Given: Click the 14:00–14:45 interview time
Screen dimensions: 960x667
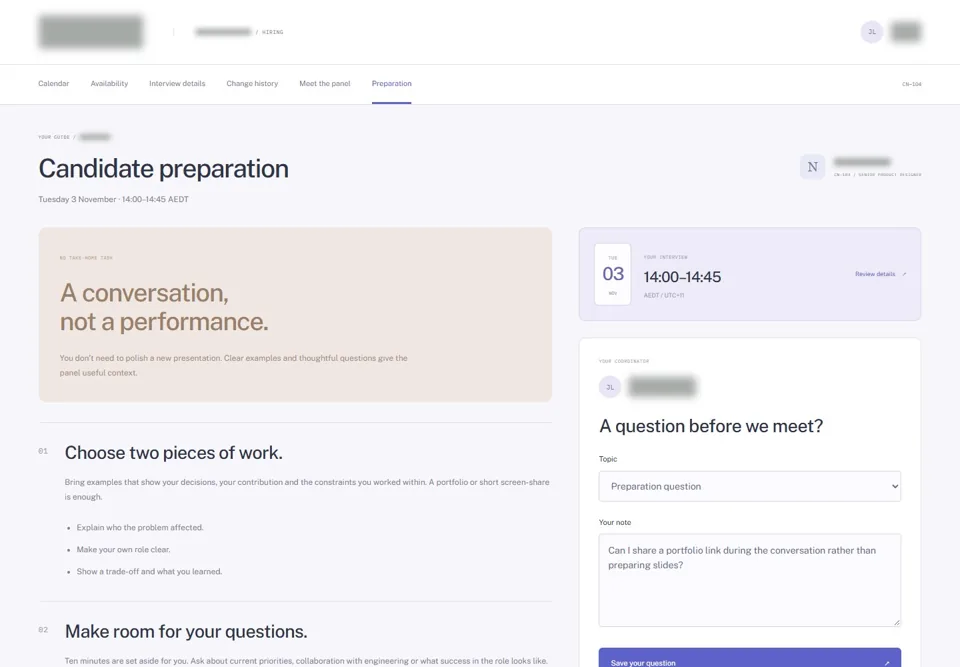Looking at the screenshot, I should click(x=682, y=277).
